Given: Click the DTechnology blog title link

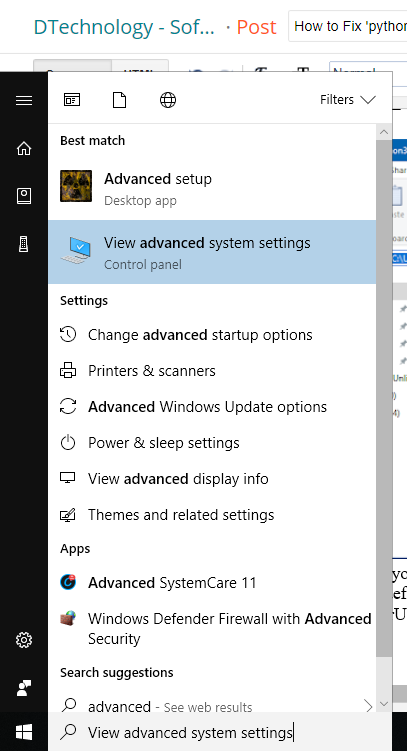Looking at the screenshot, I should tap(124, 27).
